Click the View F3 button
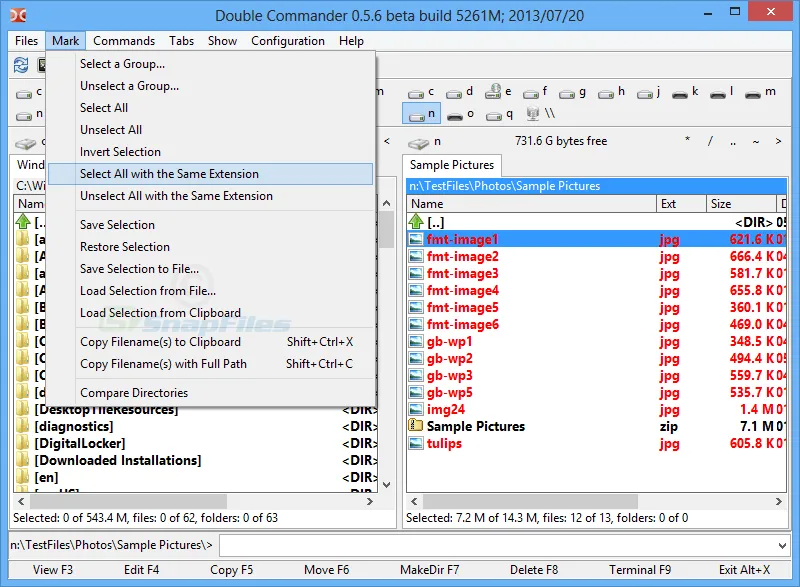This screenshot has width=800, height=587. click(53, 570)
